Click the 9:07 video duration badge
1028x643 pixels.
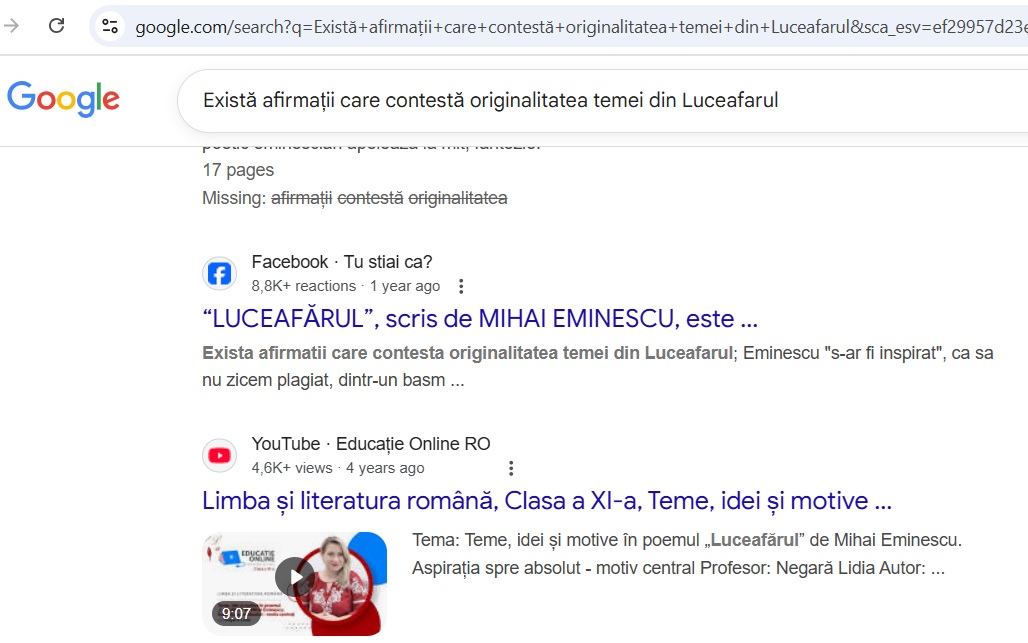[x=236, y=614]
